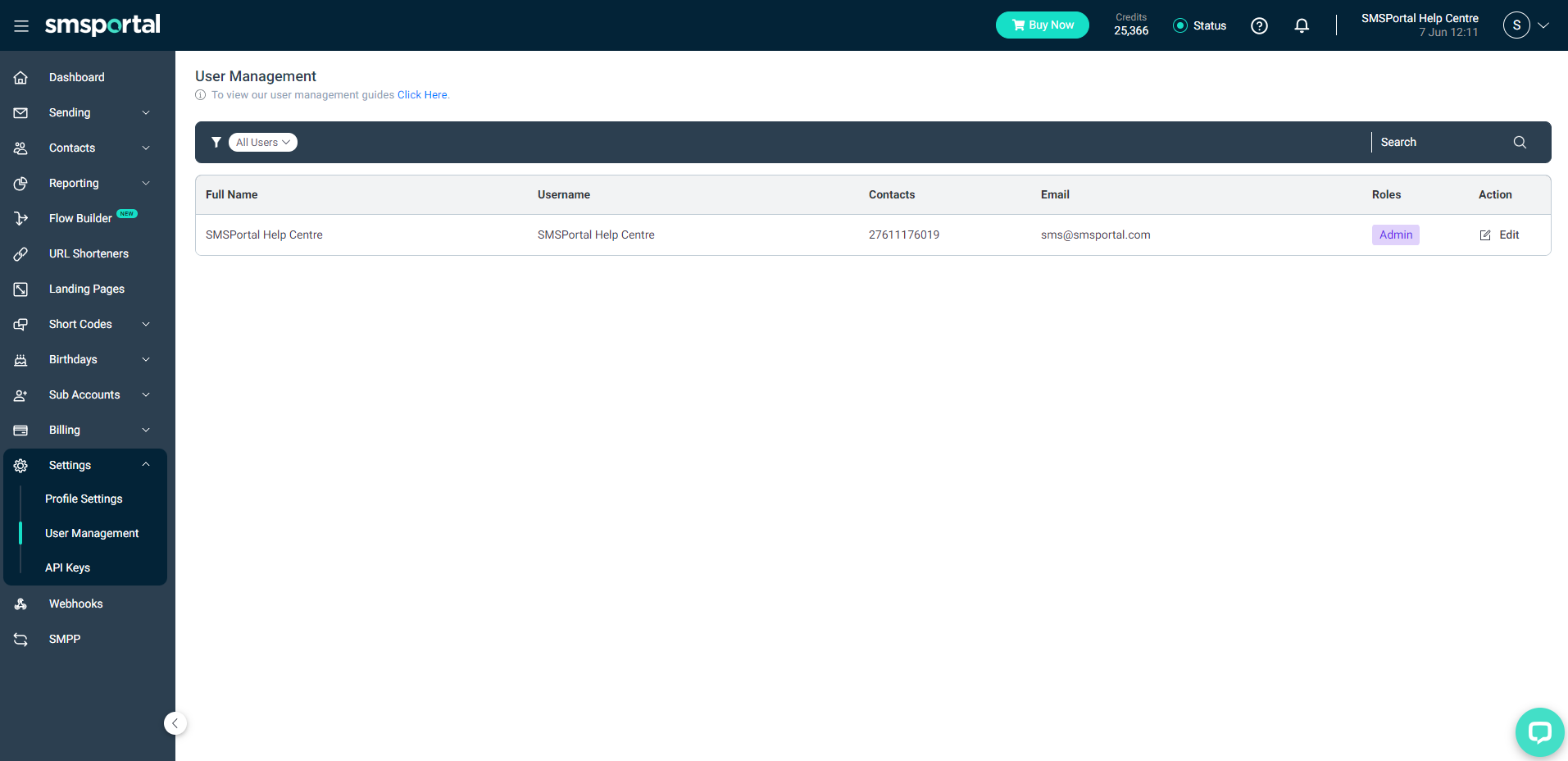Click the Sending envelope icon
Image resolution: width=1568 pixels, height=761 pixels.
point(20,113)
